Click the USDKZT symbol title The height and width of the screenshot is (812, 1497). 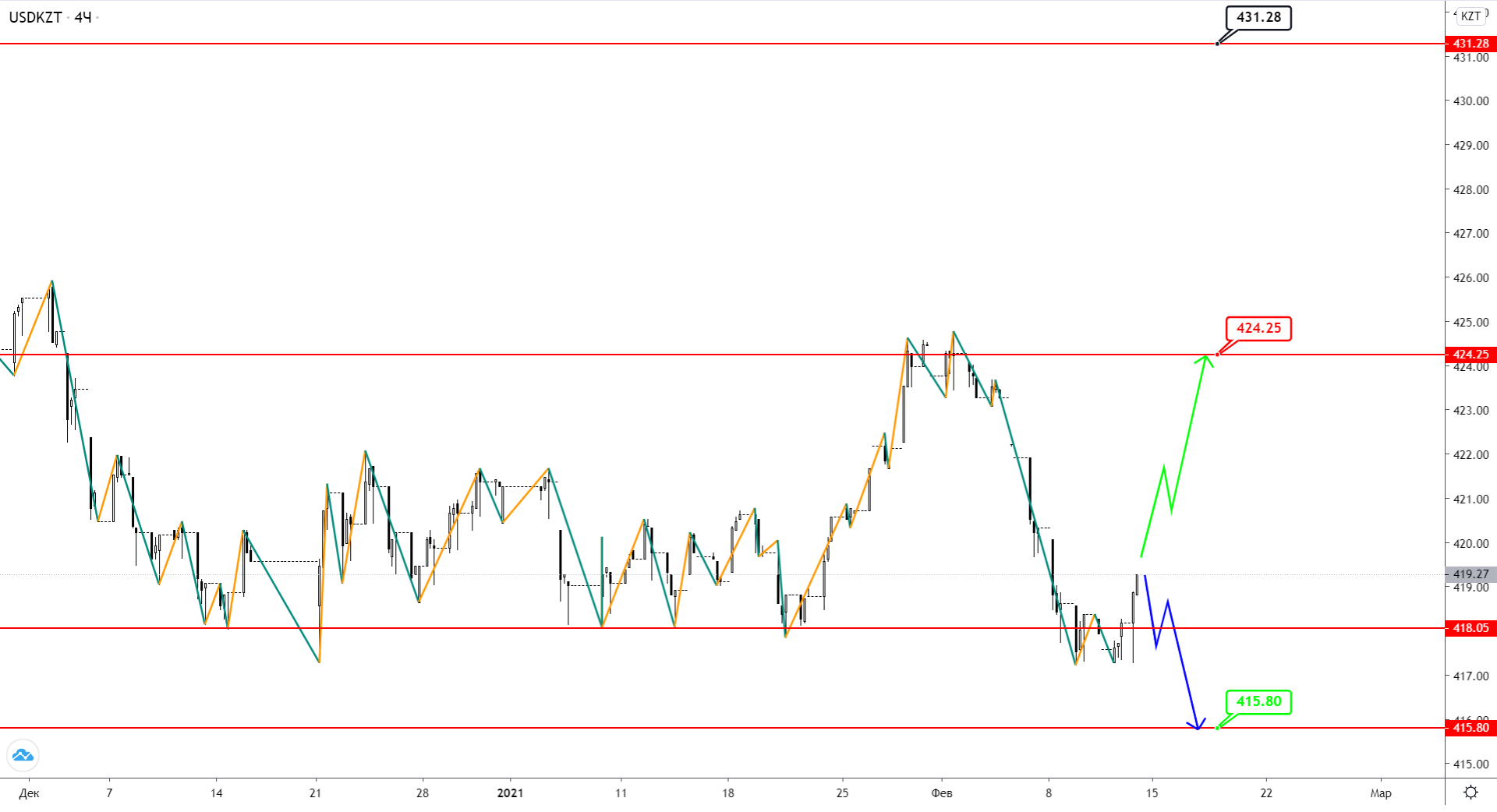35,17
